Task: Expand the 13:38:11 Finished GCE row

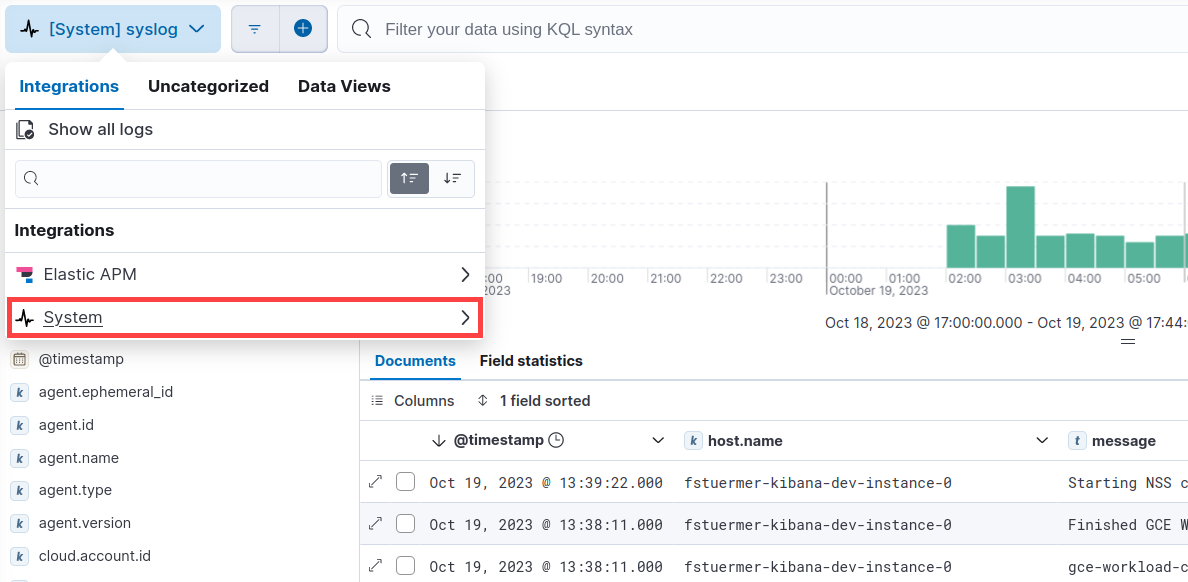Action: tap(376, 524)
